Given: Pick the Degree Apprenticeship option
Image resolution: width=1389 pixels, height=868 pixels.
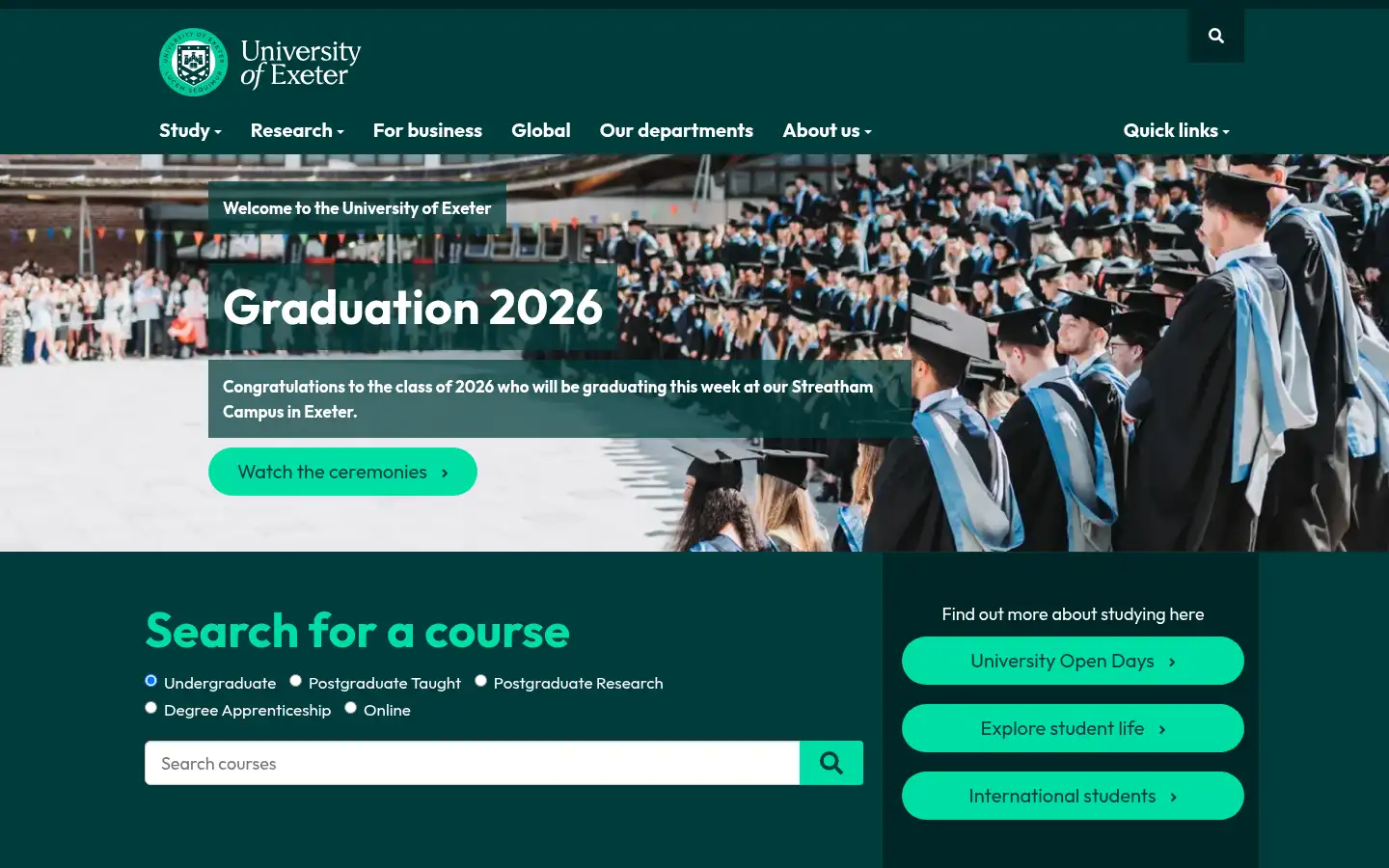Looking at the screenshot, I should click(151, 708).
